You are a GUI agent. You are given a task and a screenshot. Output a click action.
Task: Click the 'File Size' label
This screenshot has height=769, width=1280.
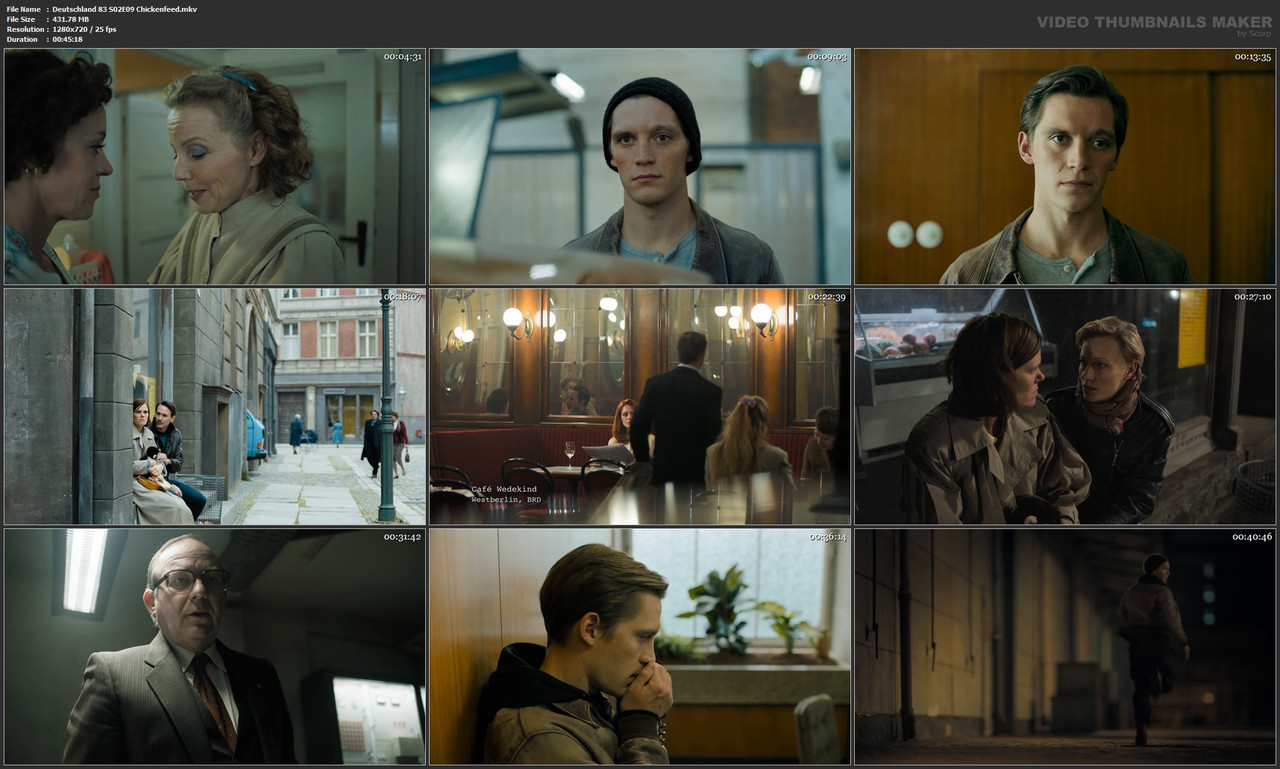[21, 19]
